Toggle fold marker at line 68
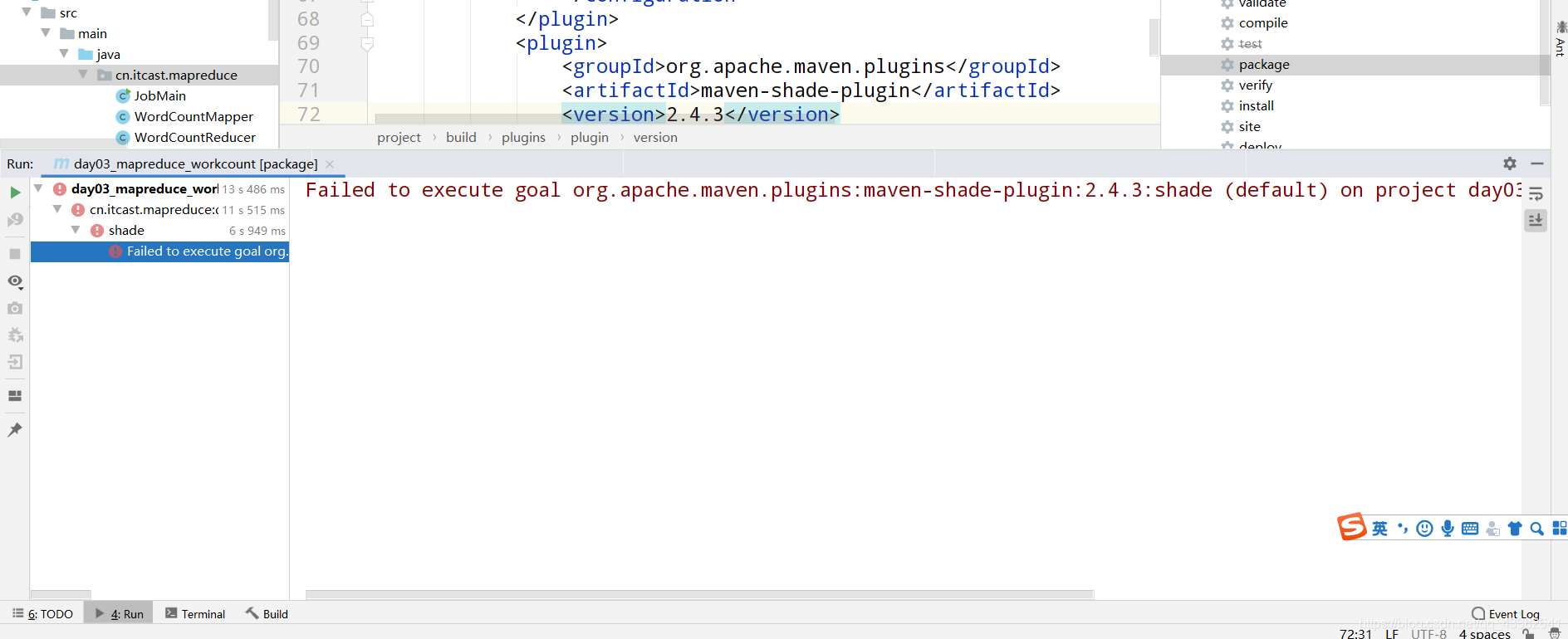 tap(367, 18)
